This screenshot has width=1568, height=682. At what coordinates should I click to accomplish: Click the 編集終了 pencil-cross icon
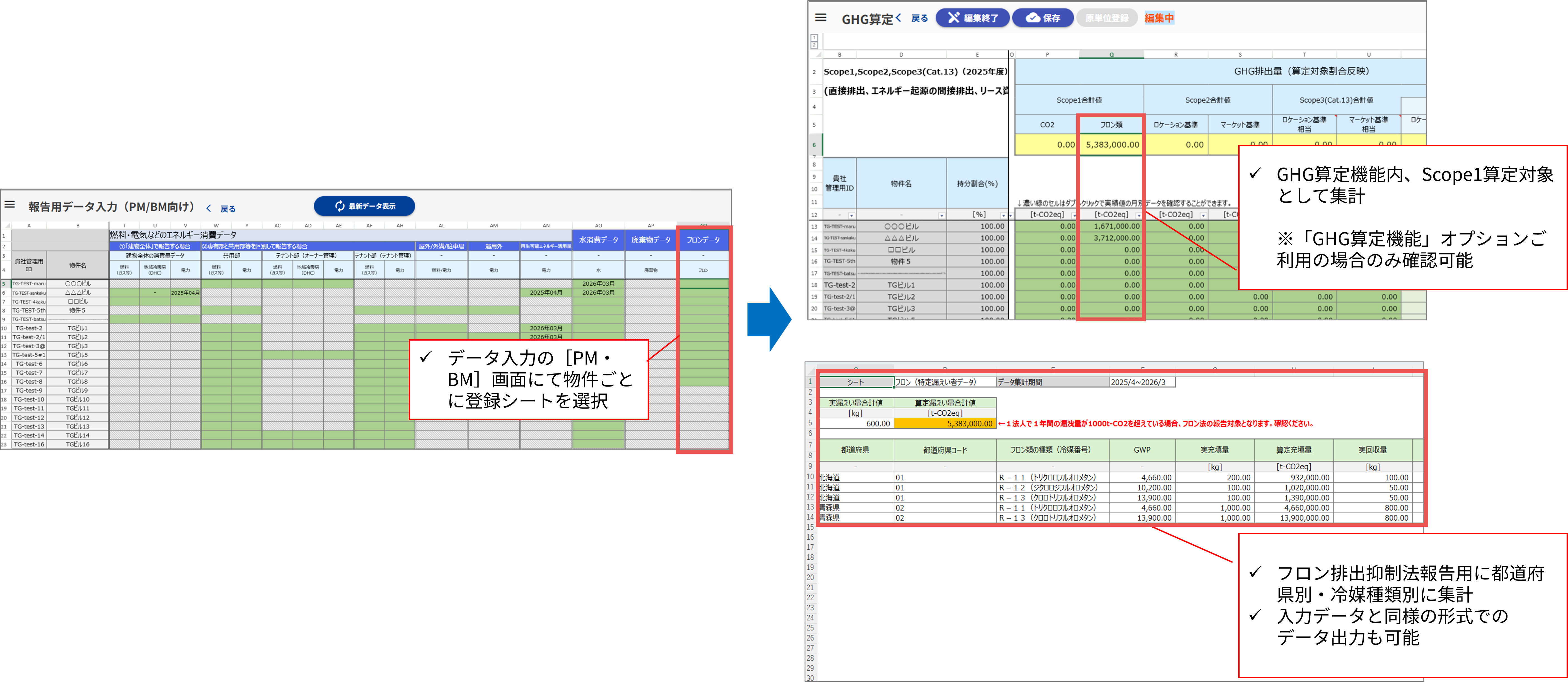point(953,18)
